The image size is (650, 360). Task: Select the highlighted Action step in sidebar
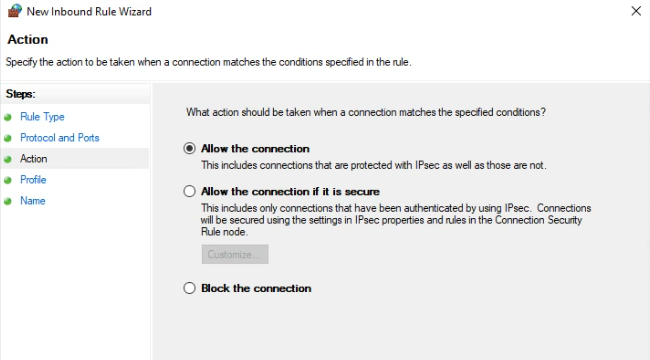coord(34,158)
